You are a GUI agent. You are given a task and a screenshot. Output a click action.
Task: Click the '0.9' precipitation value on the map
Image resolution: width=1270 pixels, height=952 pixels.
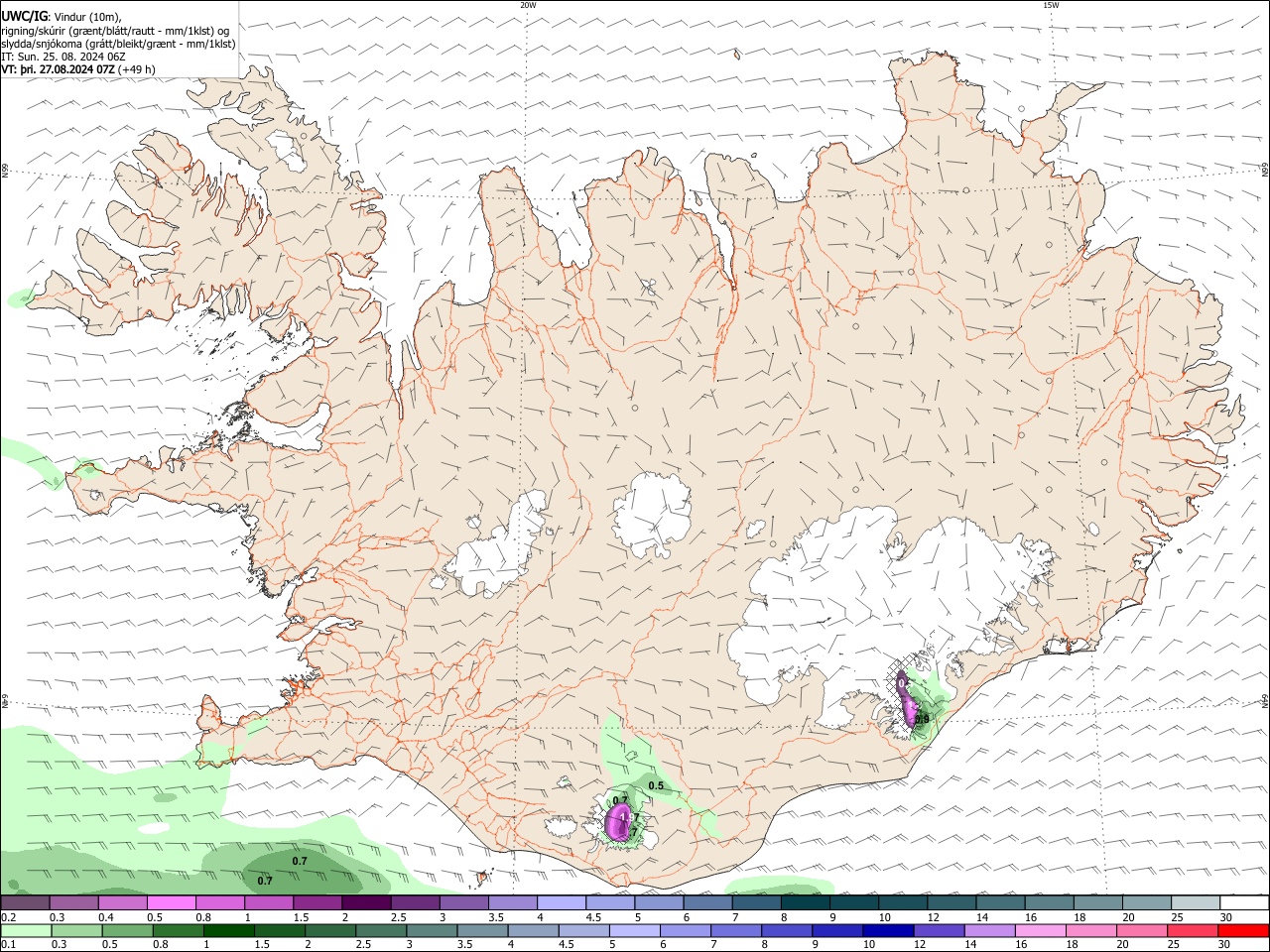(922, 720)
